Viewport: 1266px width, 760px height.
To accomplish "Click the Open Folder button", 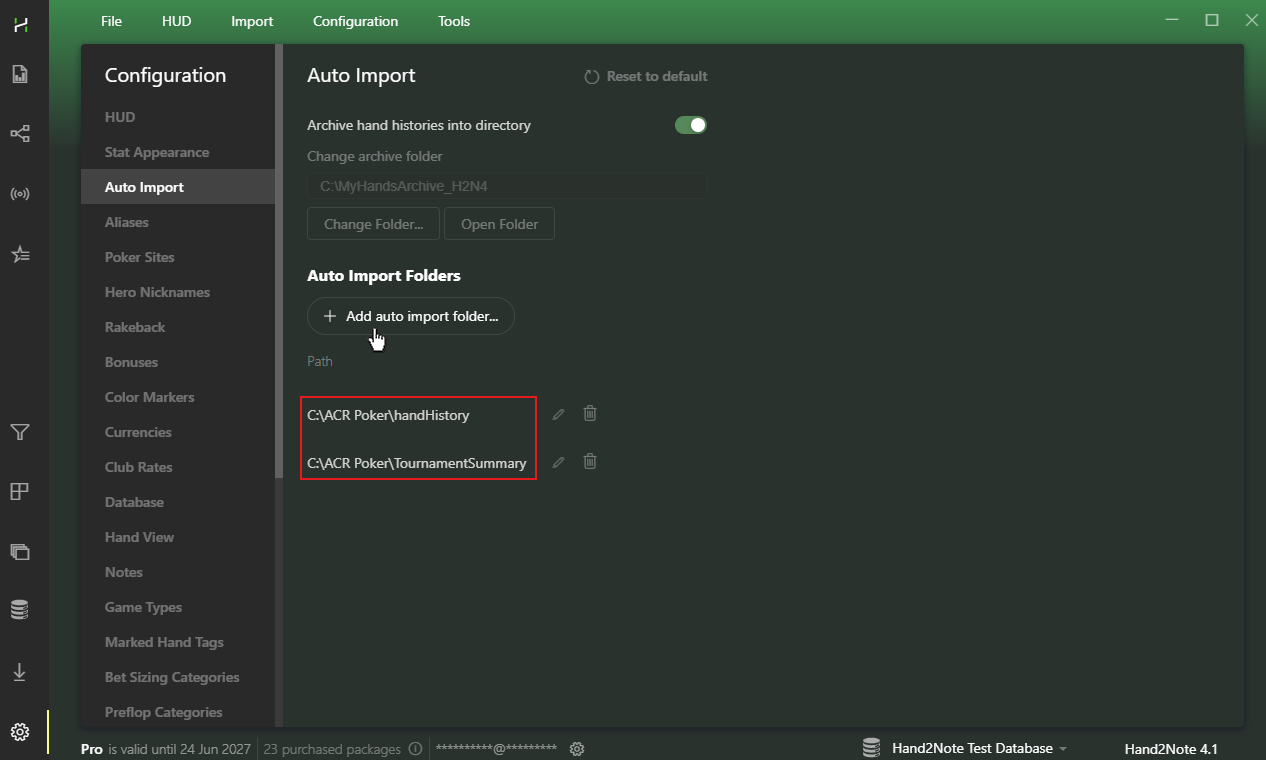I will click(x=499, y=224).
